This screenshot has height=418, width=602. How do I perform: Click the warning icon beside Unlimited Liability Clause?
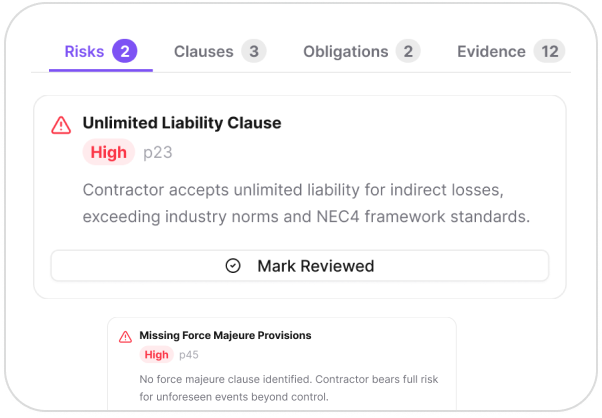pyautogui.click(x=61, y=124)
